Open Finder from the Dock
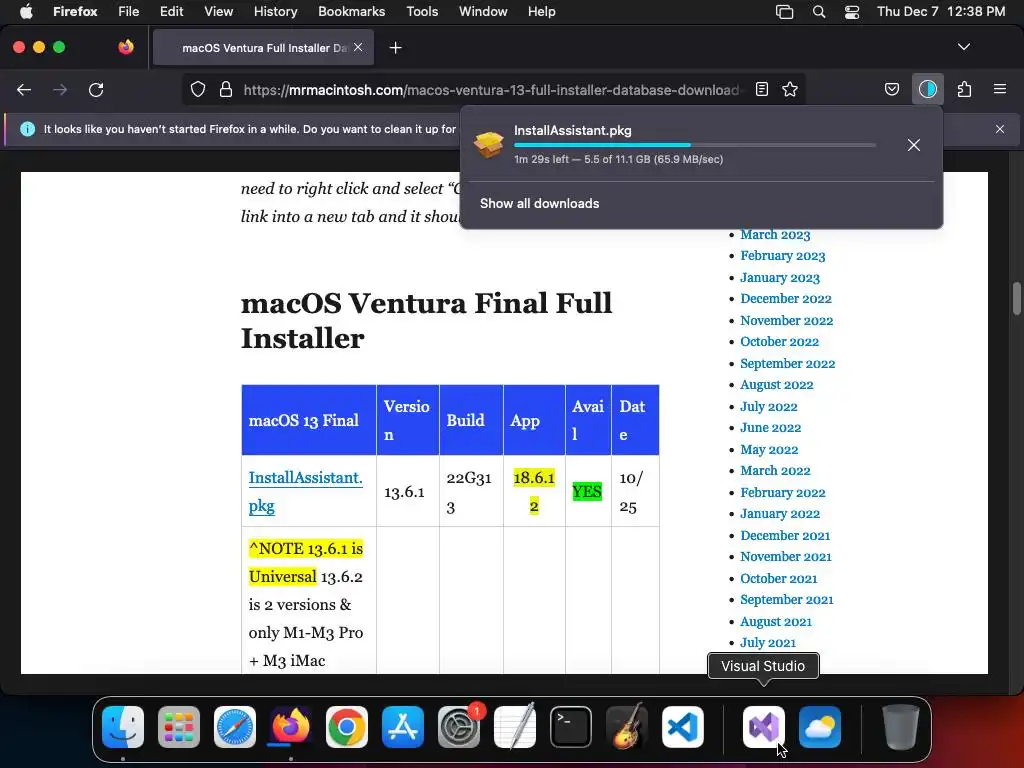 123,727
